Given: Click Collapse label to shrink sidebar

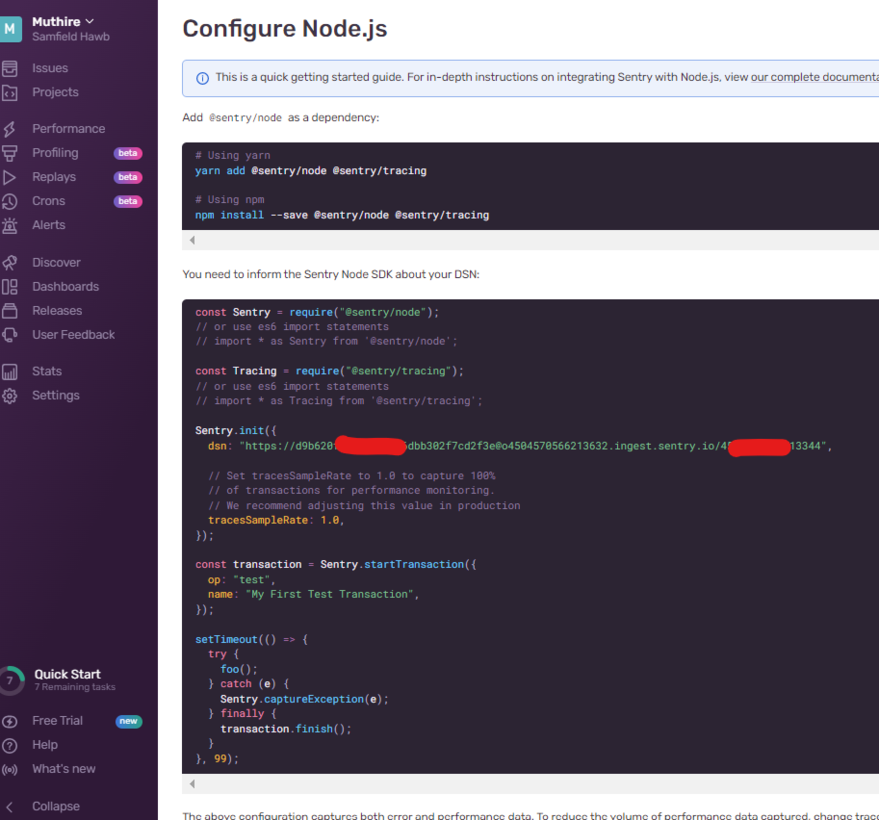Looking at the screenshot, I should tap(56, 807).
